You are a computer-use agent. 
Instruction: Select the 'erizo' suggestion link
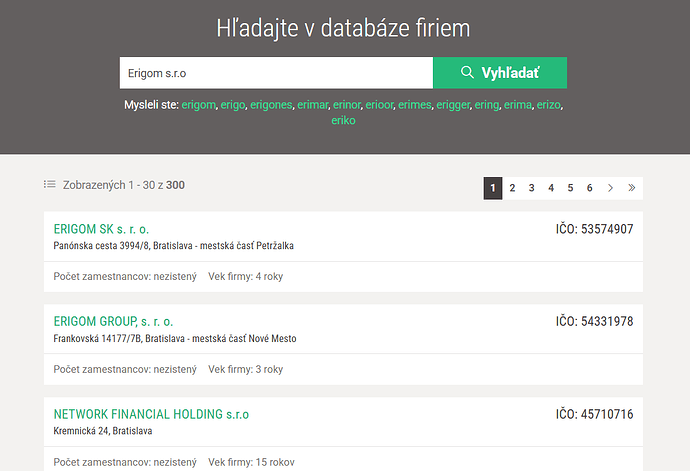549,104
